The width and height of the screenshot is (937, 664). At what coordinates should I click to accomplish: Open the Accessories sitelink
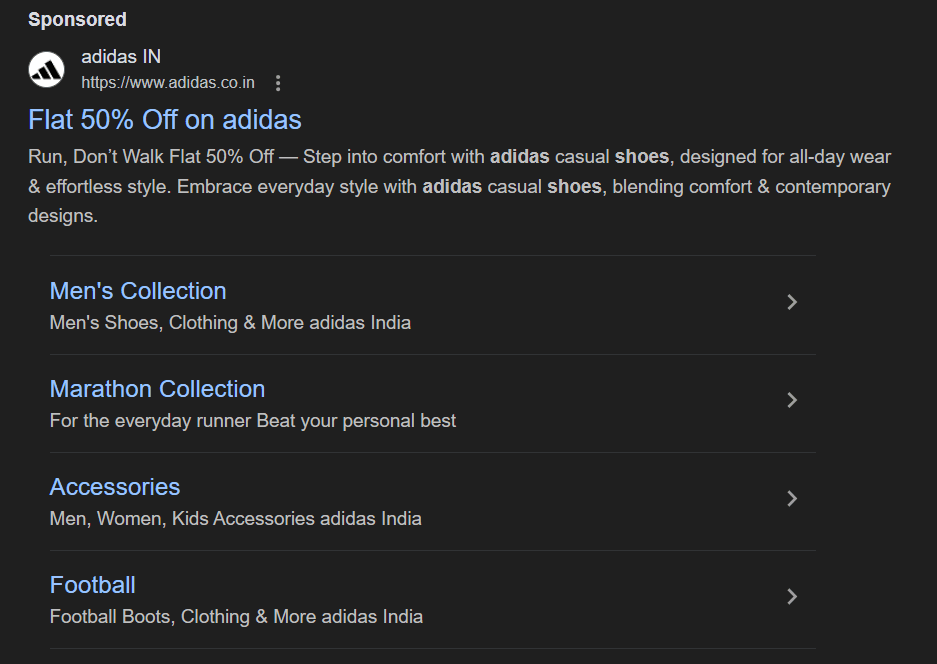(x=115, y=487)
